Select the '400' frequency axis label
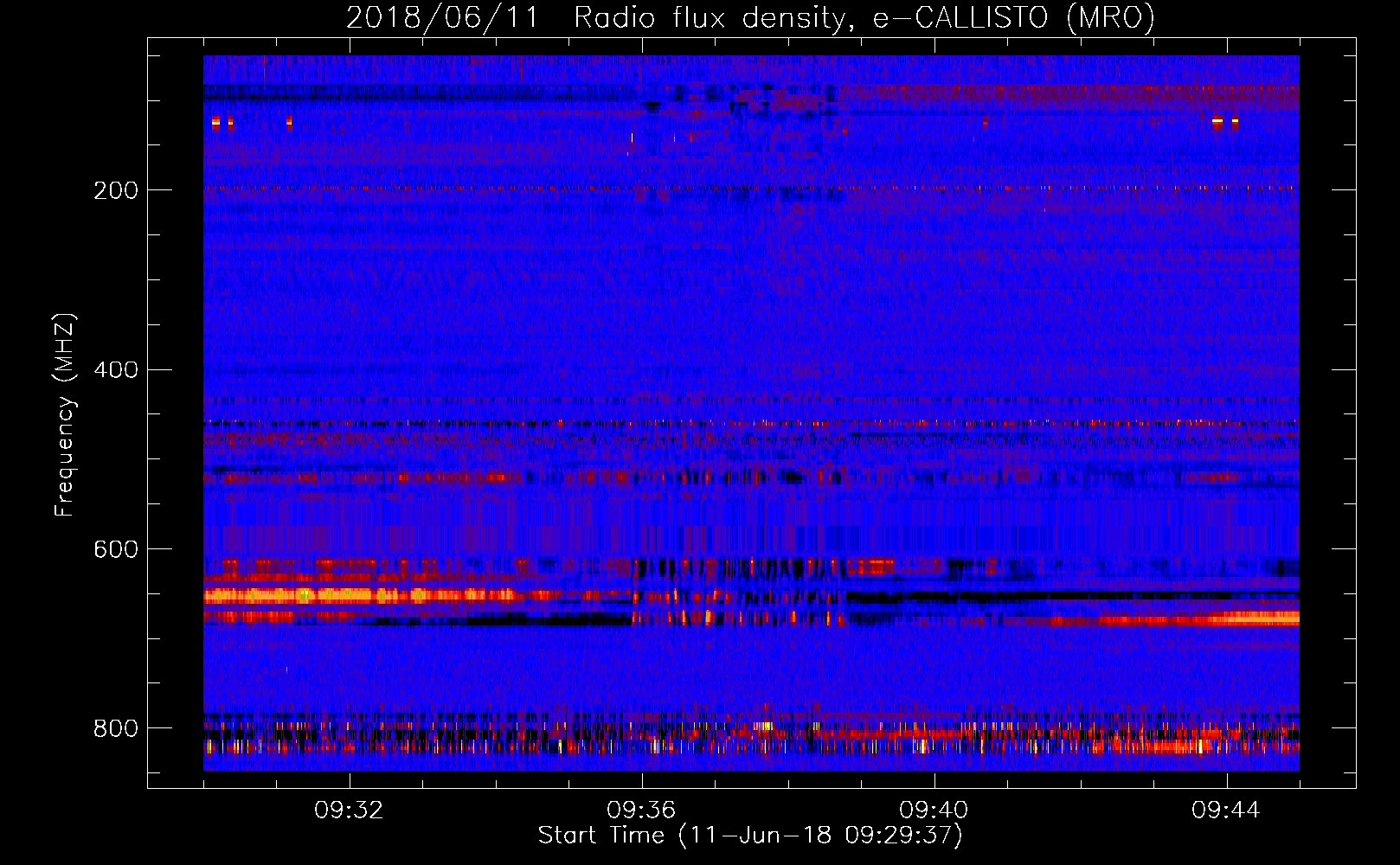Screen dimensions: 1400x865 [116, 370]
